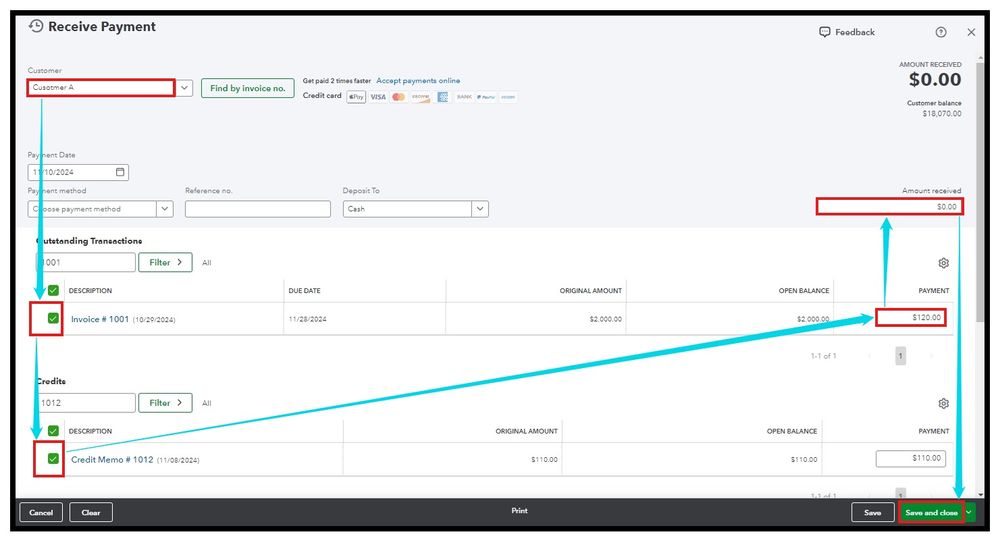The image size is (998, 547).
Task: Click DUE DATE column header
Action: pyautogui.click(x=304, y=290)
